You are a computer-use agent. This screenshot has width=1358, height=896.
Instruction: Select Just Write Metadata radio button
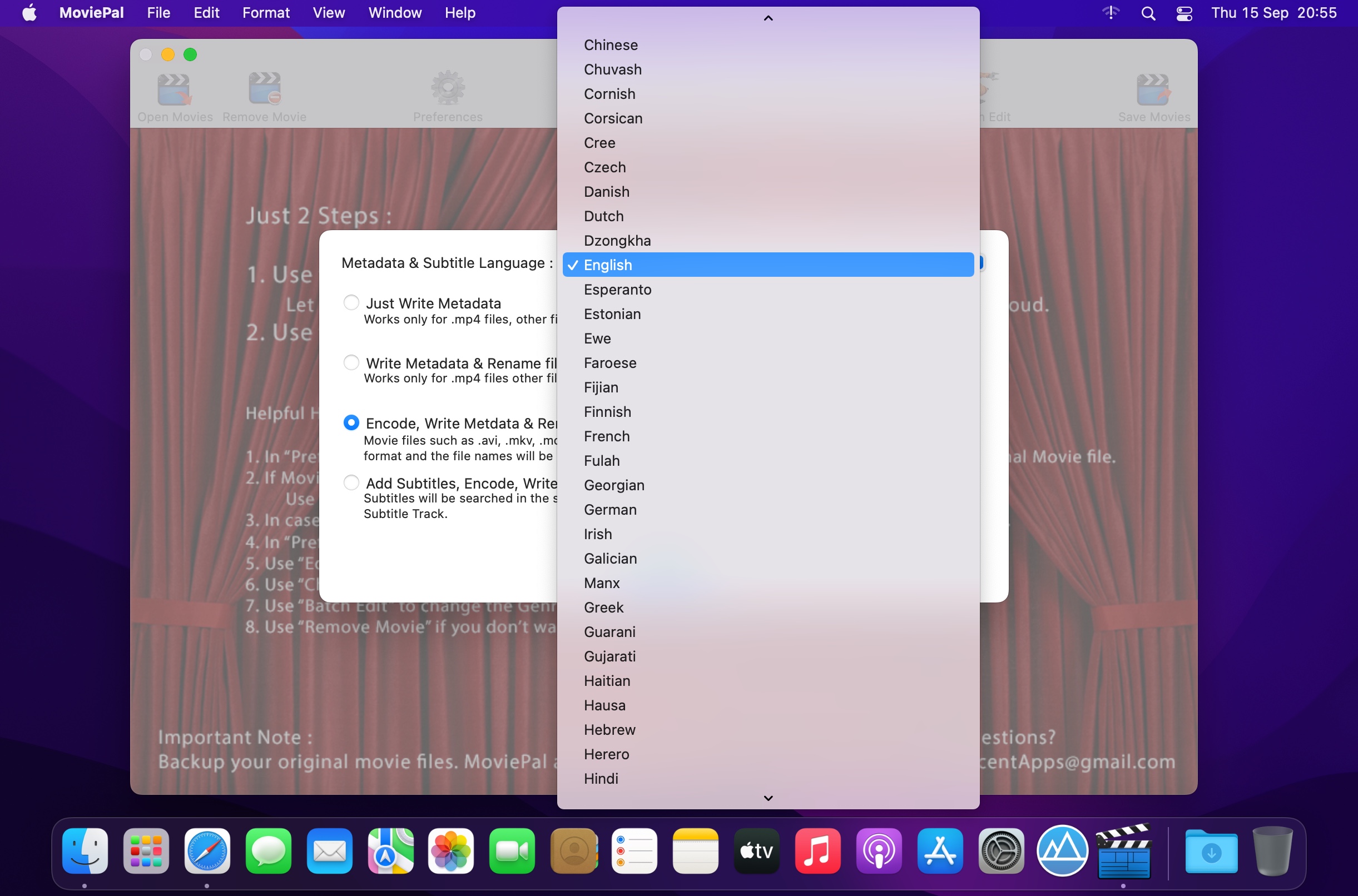pyautogui.click(x=351, y=302)
